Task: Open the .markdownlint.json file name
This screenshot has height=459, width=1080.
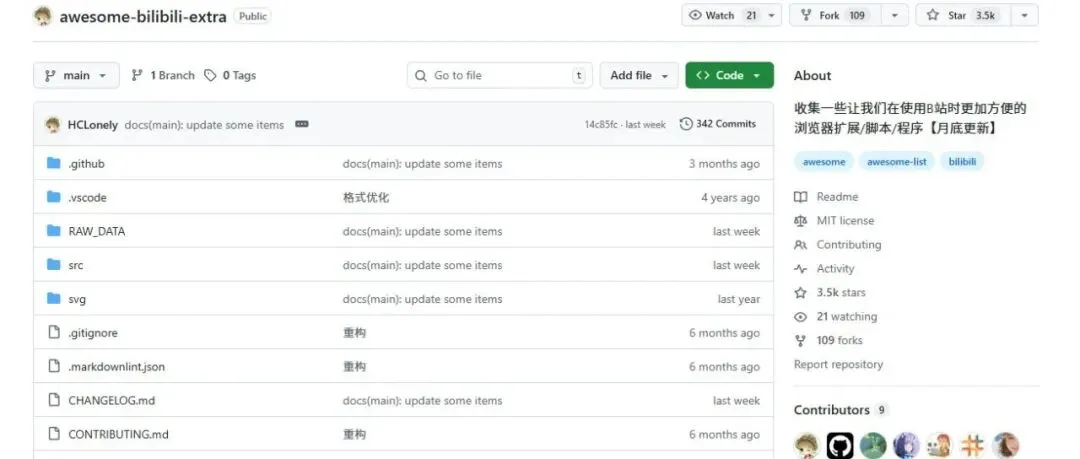Action: pos(116,367)
